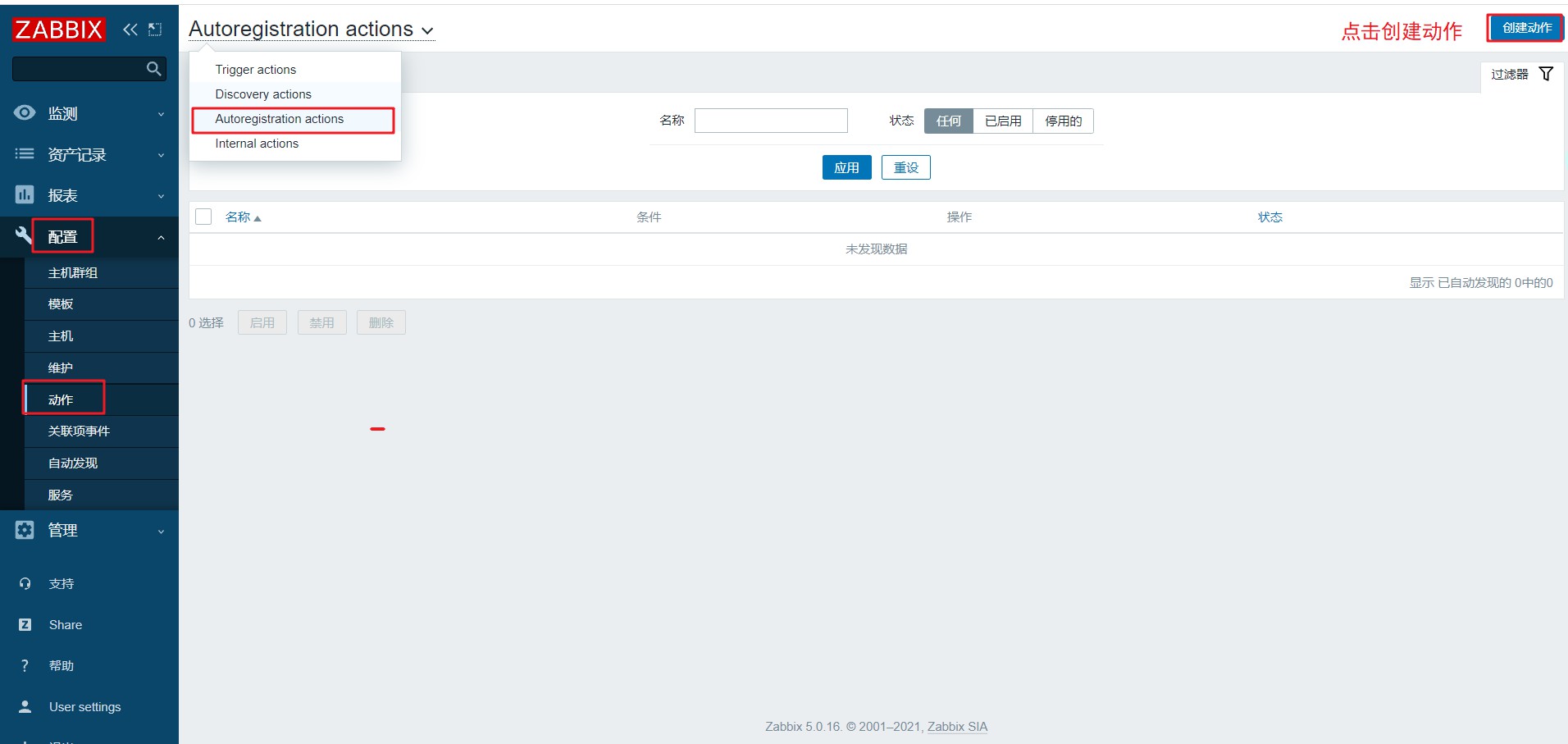Open 自动发现 in sidebar
1568x744 pixels.
(101, 463)
